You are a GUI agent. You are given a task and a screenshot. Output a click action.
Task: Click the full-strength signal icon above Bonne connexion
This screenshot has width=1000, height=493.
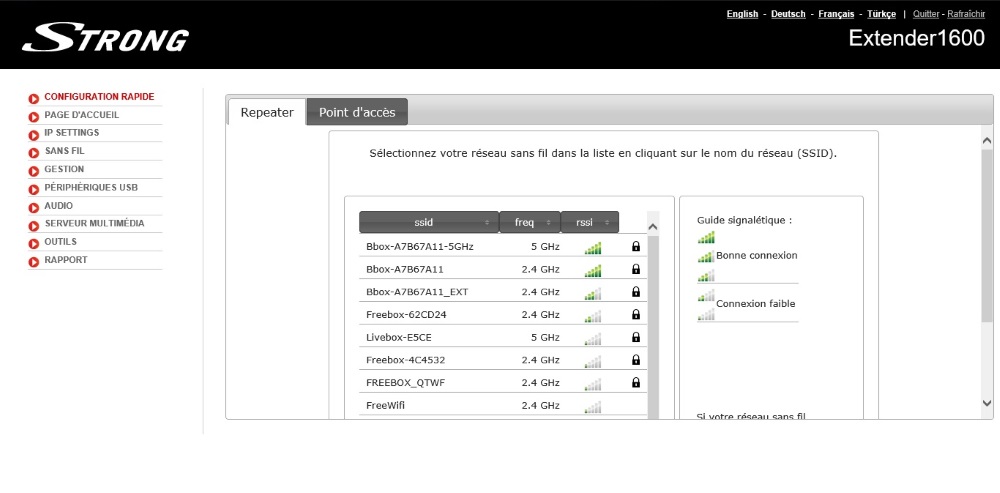coord(705,237)
